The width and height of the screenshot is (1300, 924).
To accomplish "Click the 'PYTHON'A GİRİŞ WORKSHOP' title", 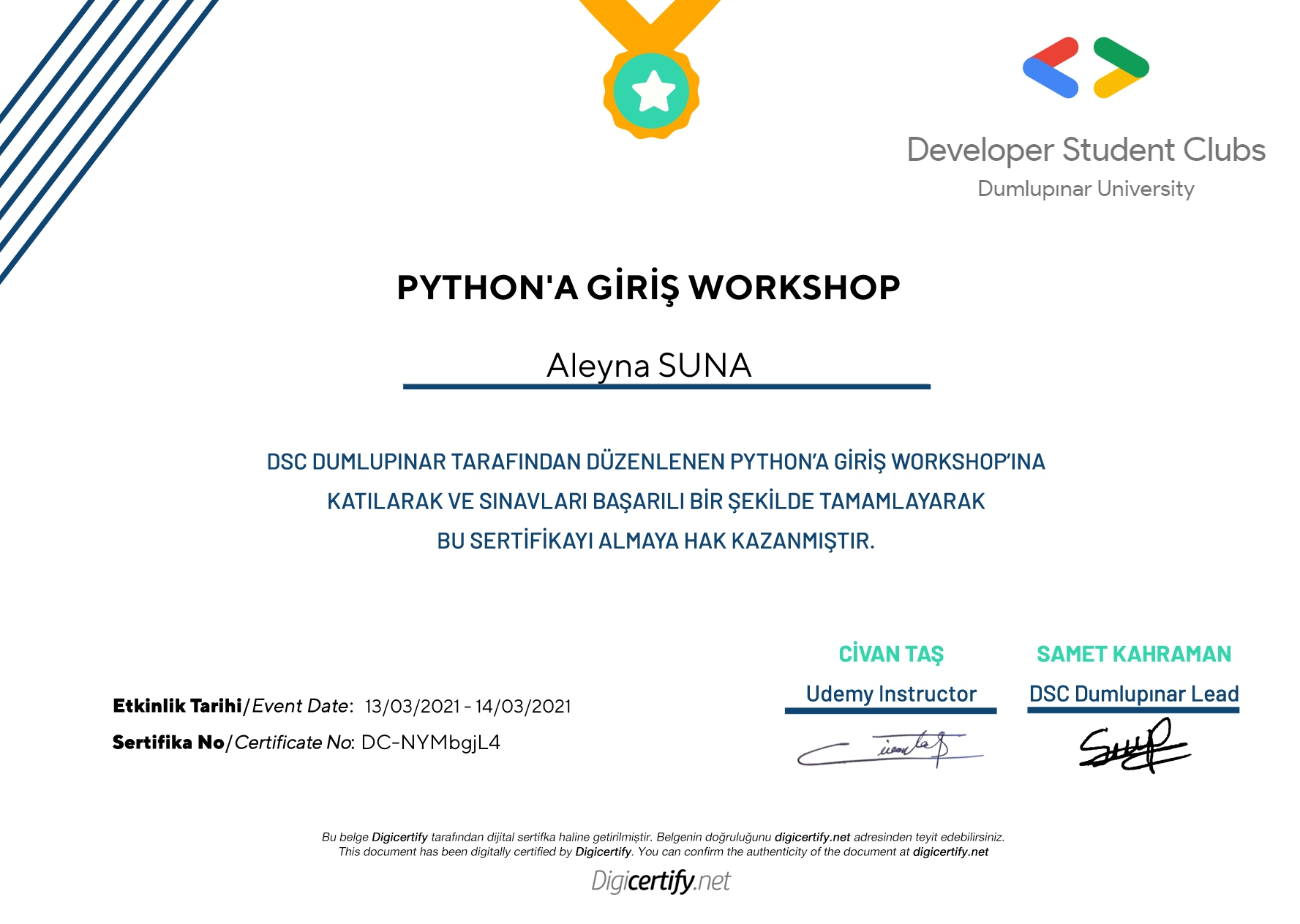I will click(x=648, y=288).
